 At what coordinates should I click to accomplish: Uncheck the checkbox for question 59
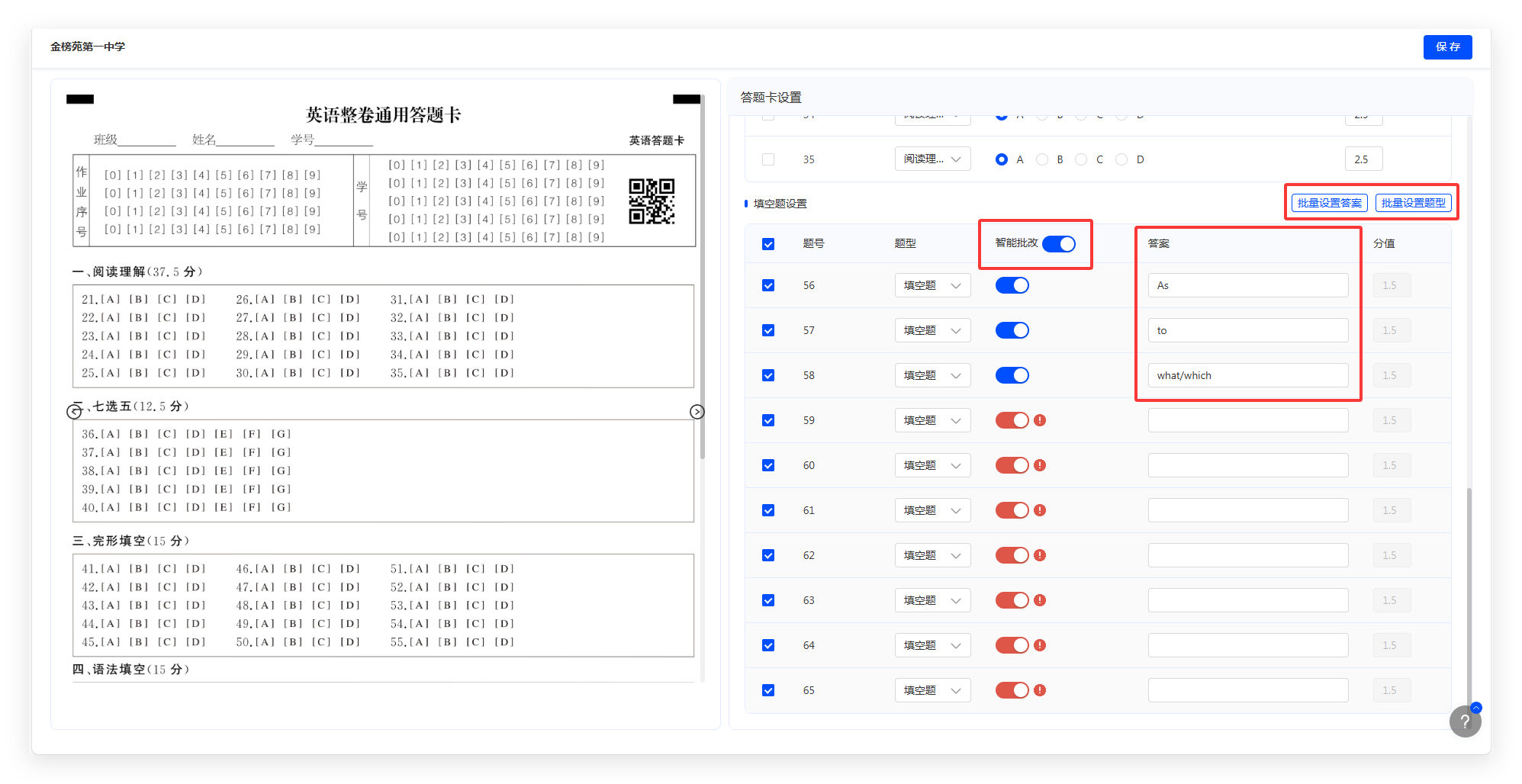coord(768,420)
